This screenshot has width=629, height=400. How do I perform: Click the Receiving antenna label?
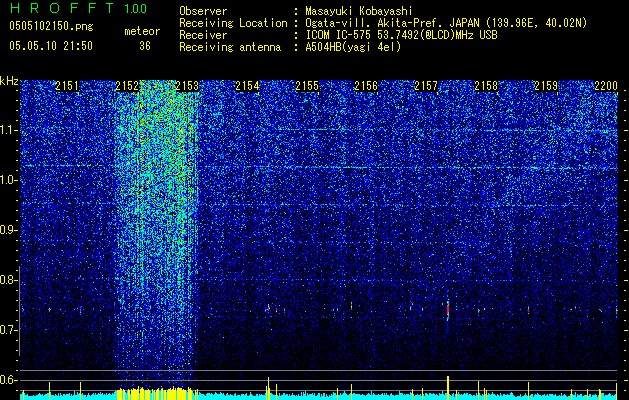coord(230,47)
